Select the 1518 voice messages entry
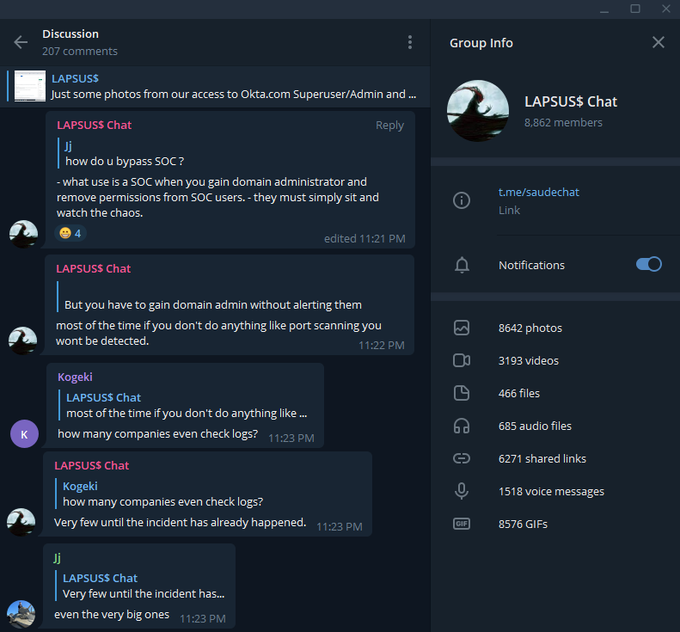 551,491
